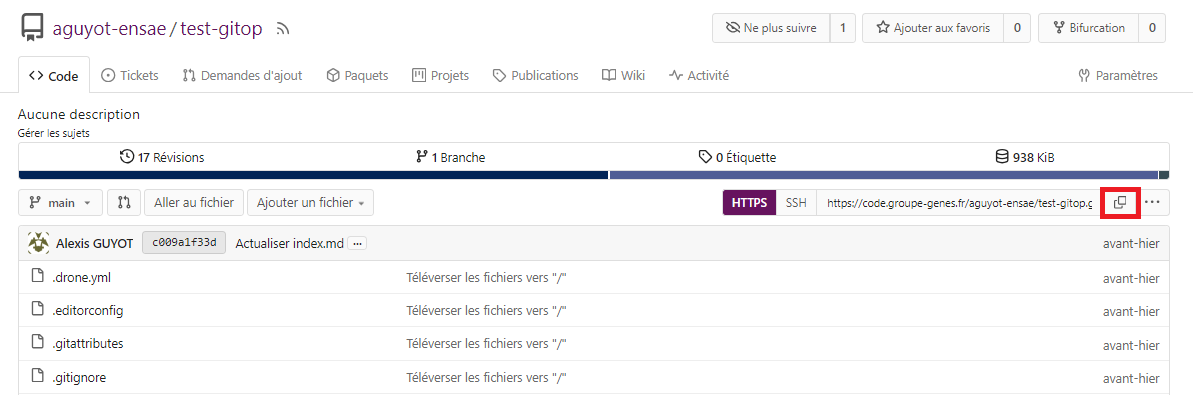Click the language statistics color bar

[x=593, y=175]
